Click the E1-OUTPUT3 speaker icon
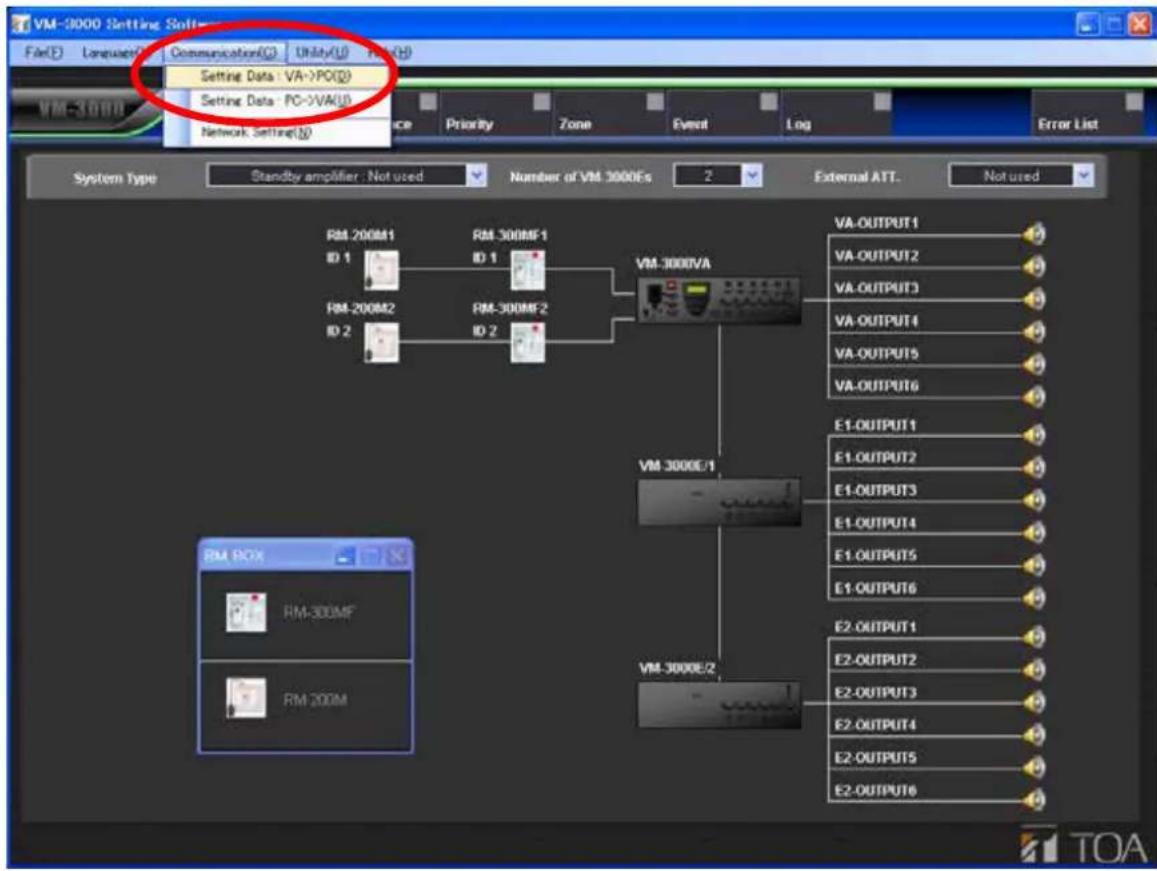 [1035, 500]
